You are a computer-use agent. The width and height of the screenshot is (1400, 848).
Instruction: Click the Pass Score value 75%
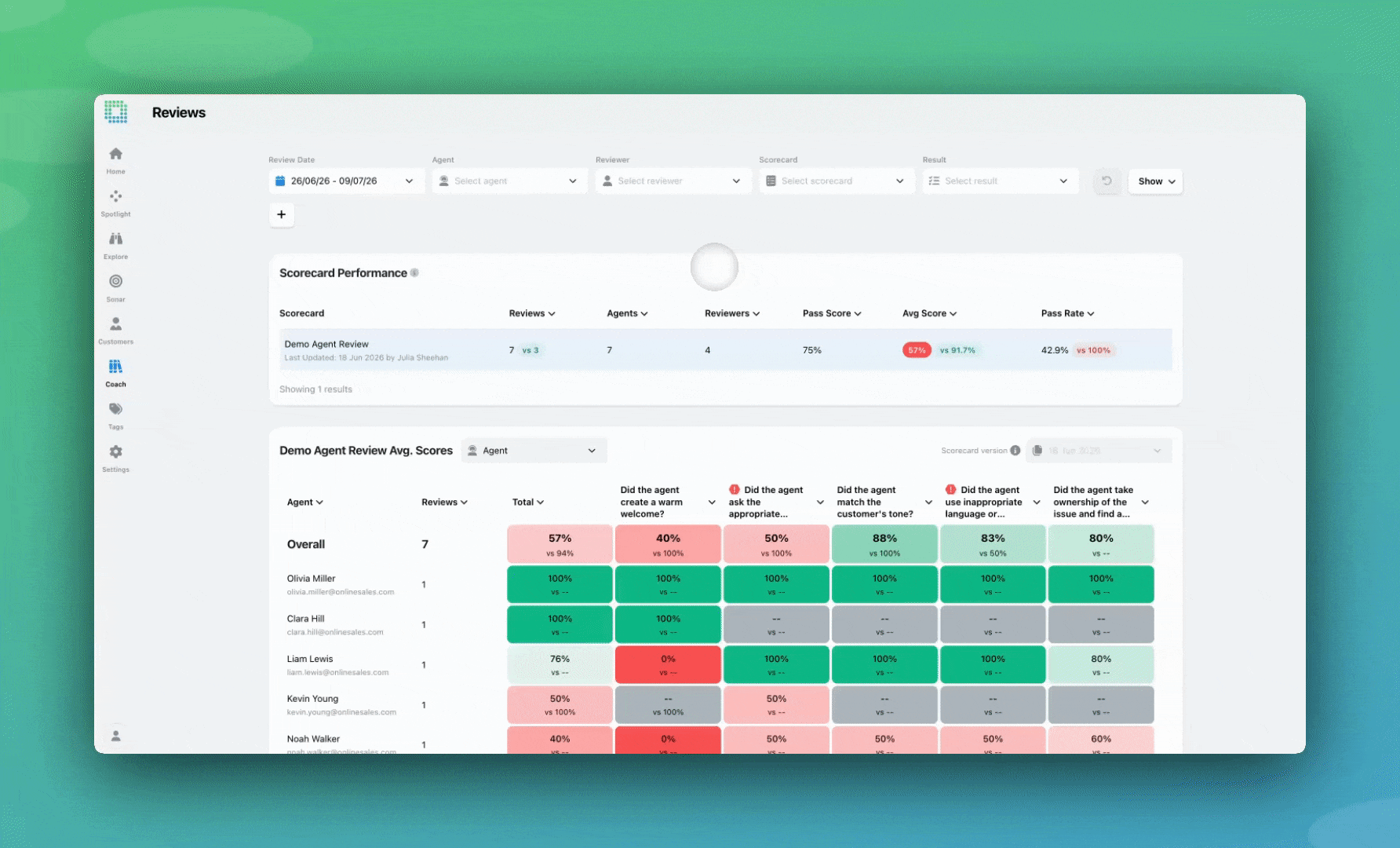[811, 350]
